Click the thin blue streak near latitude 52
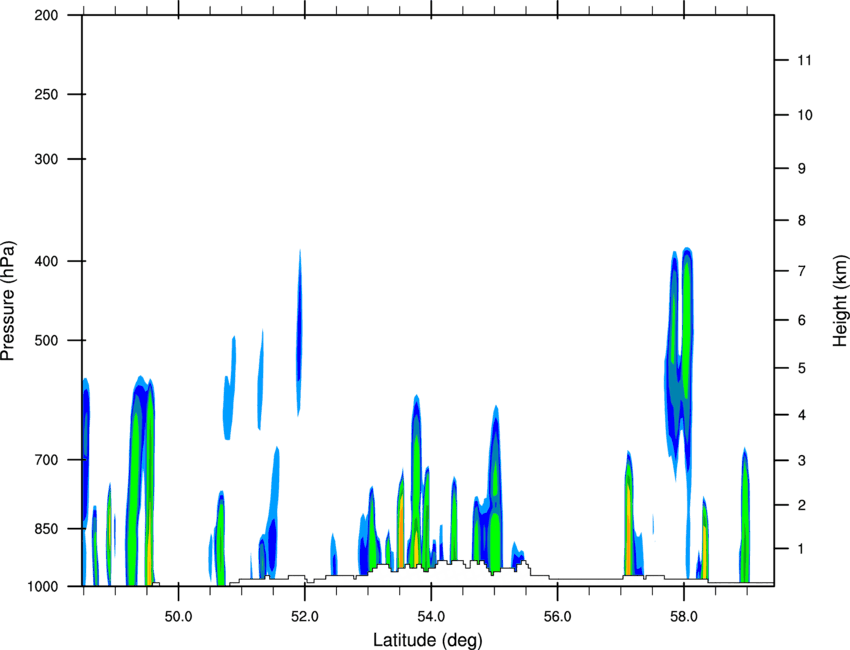The width and height of the screenshot is (850, 650). tap(299, 333)
